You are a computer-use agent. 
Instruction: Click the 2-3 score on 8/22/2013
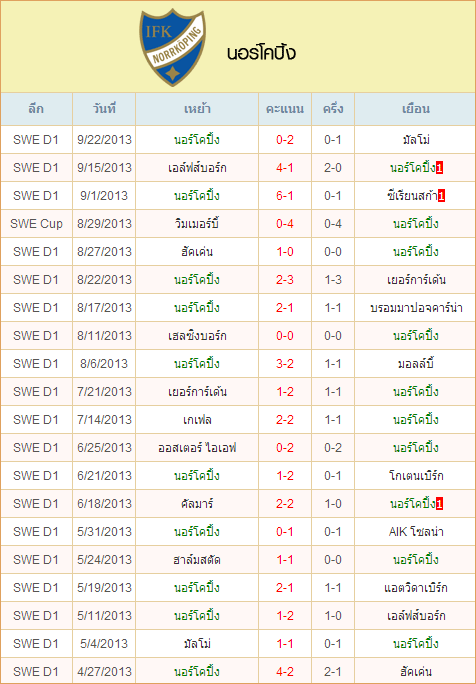pyautogui.click(x=284, y=280)
